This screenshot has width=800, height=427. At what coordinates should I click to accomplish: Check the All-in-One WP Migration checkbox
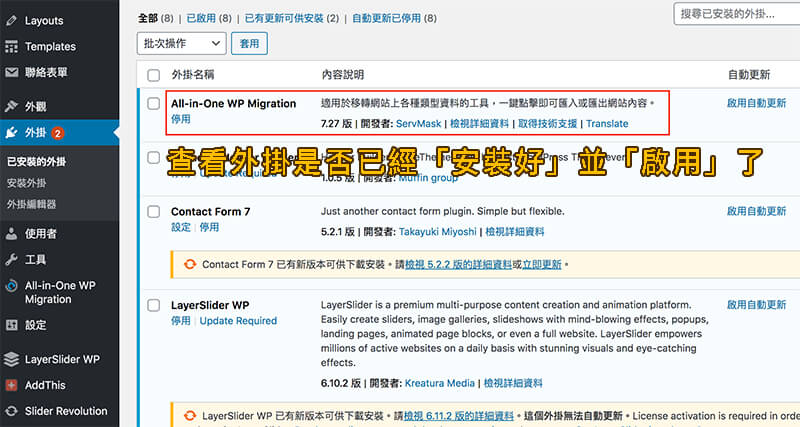[x=153, y=103]
